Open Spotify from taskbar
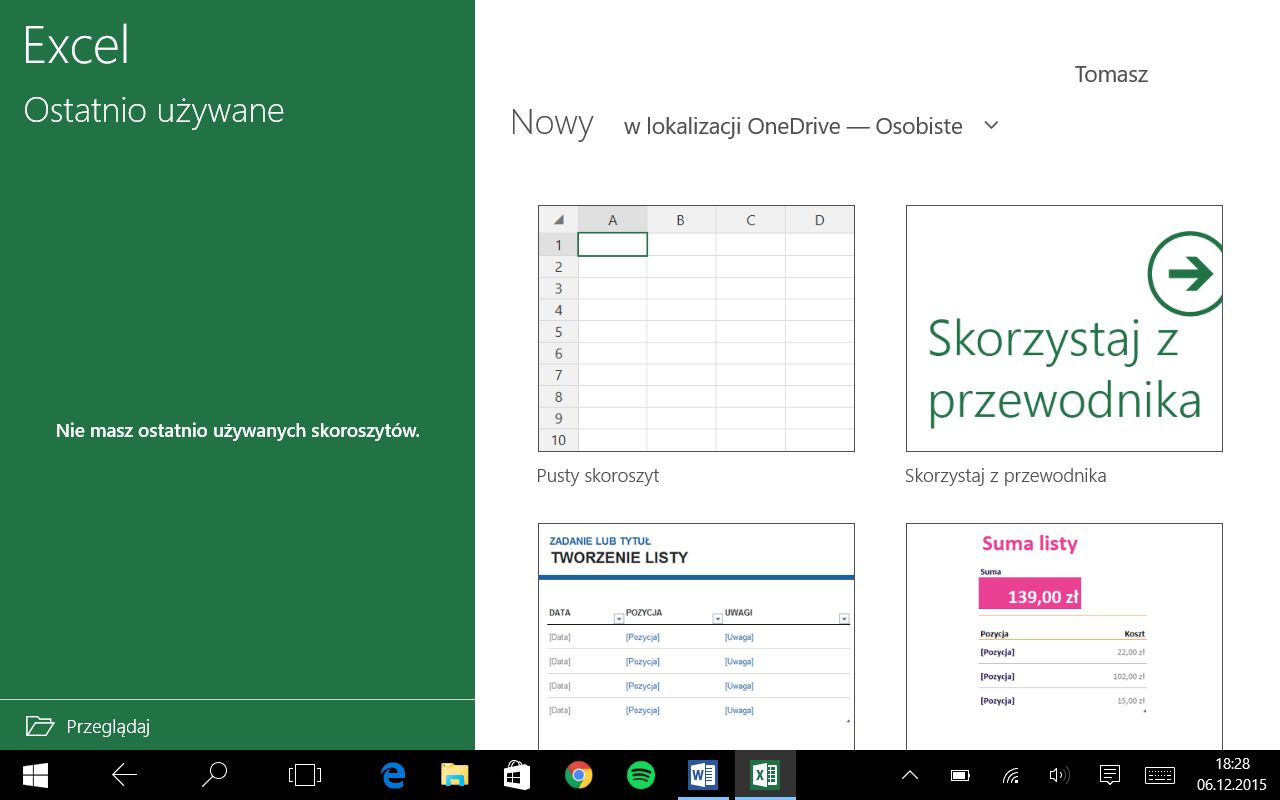This screenshot has height=800, width=1280. pyautogui.click(x=641, y=775)
